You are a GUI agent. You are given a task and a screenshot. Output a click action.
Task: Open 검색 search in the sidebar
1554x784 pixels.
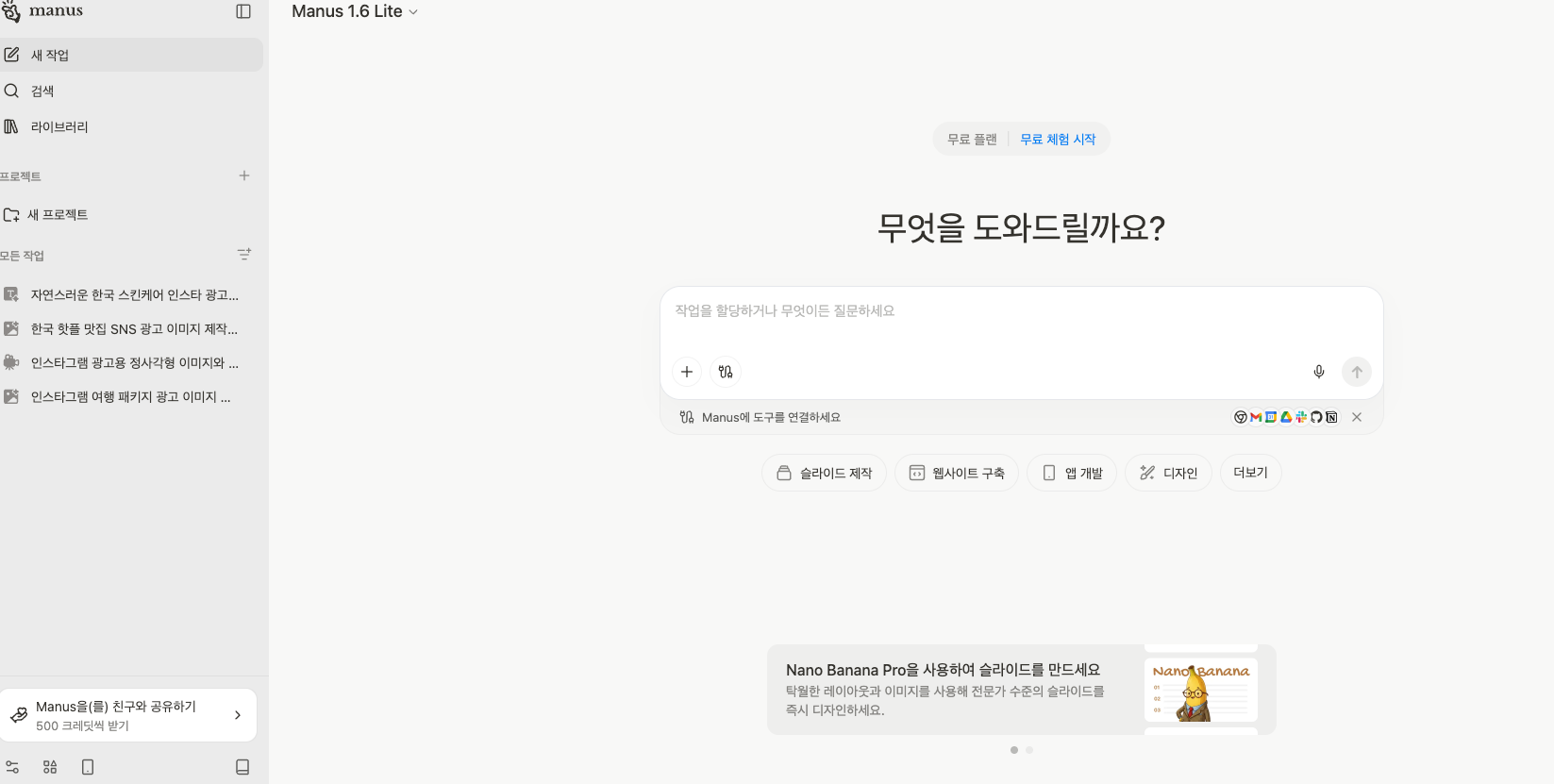click(42, 91)
